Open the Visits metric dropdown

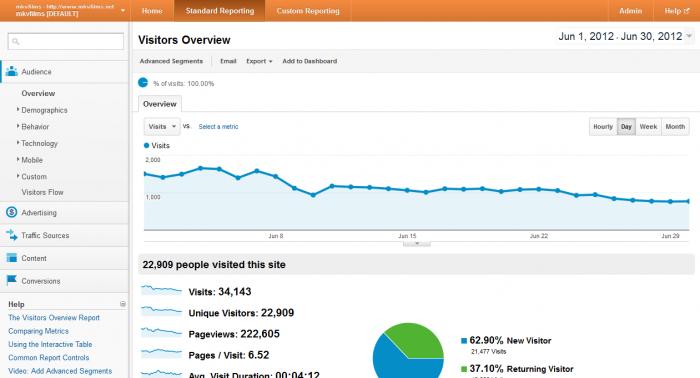[162, 127]
